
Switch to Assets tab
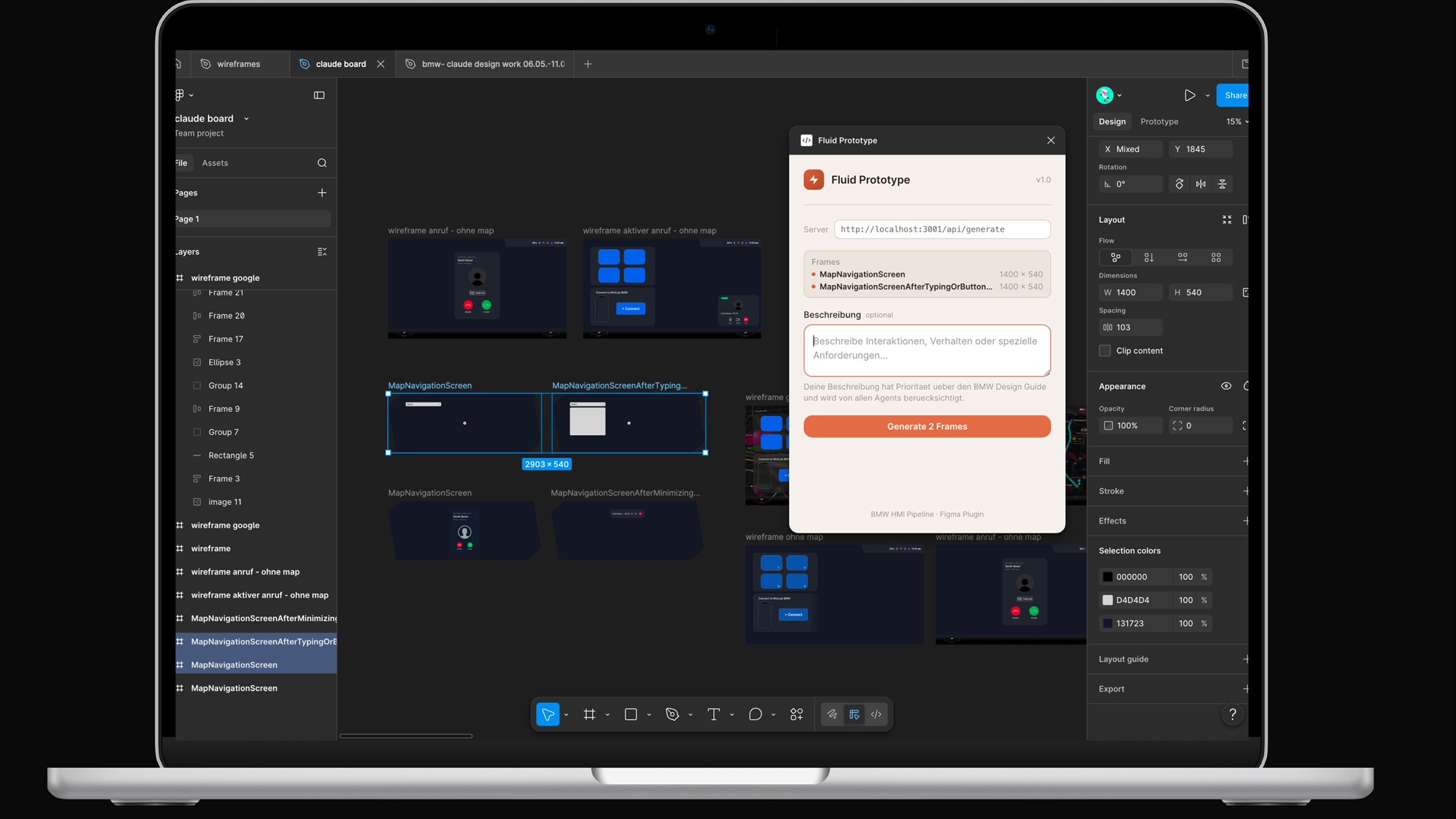pos(215,163)
